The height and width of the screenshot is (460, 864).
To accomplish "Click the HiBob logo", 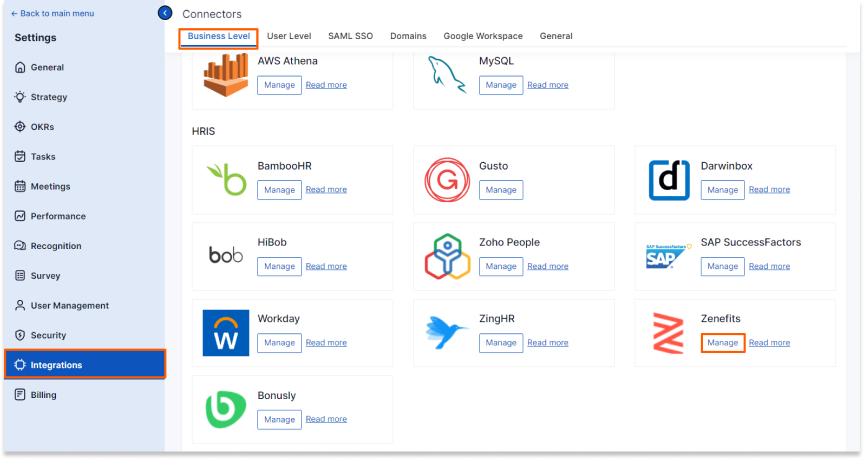I will 226,255.
